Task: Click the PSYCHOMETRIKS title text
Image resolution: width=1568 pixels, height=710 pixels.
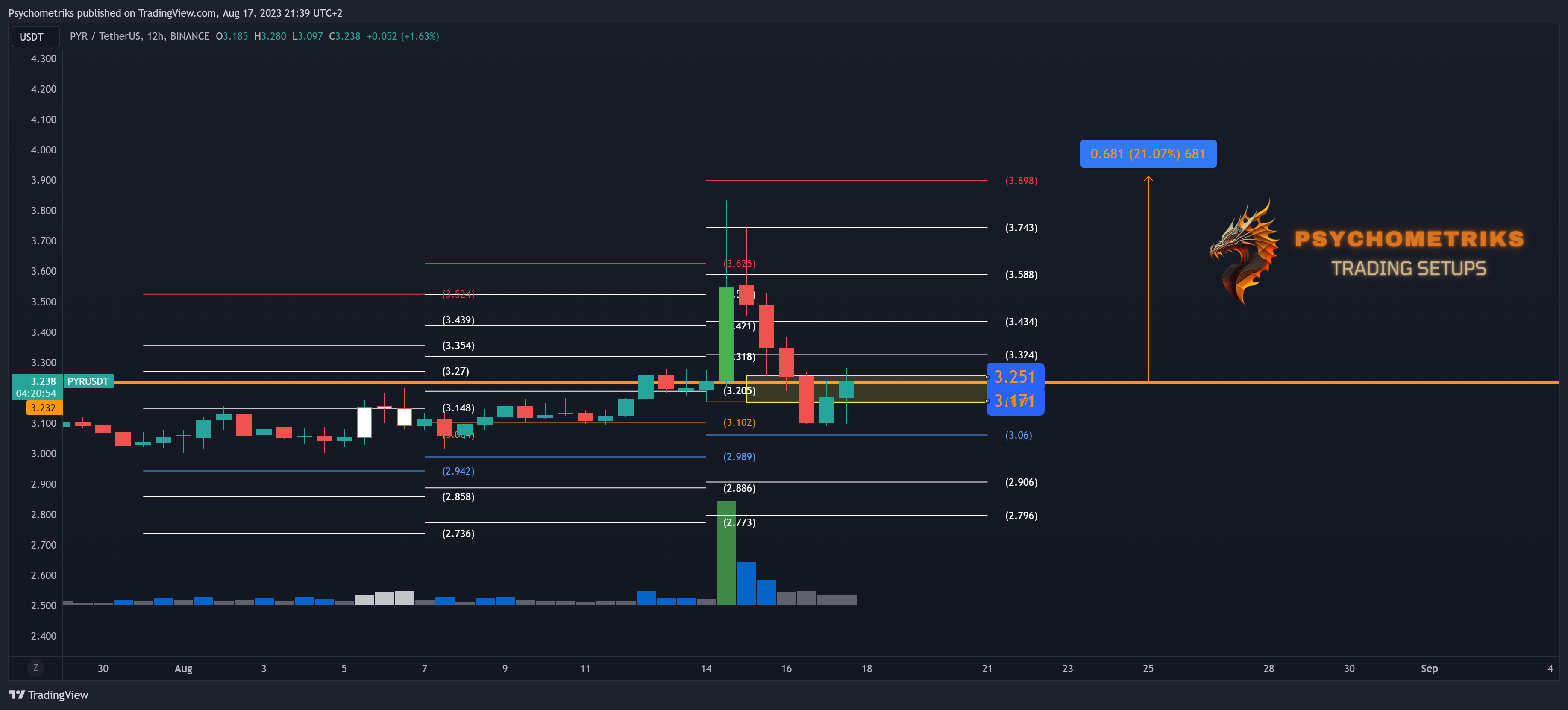Action: click(1409, 239)
